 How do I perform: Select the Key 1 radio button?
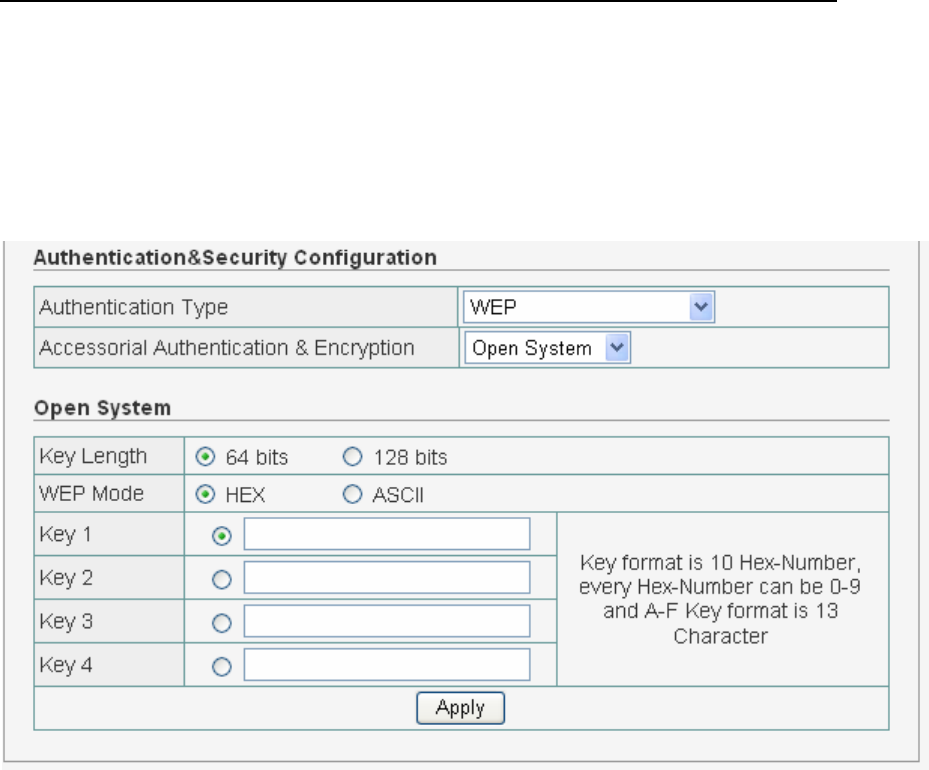click(223, 536)
